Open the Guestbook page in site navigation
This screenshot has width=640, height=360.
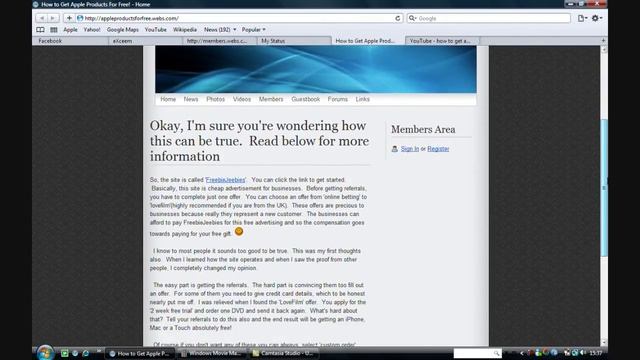(x=306, y=99)
